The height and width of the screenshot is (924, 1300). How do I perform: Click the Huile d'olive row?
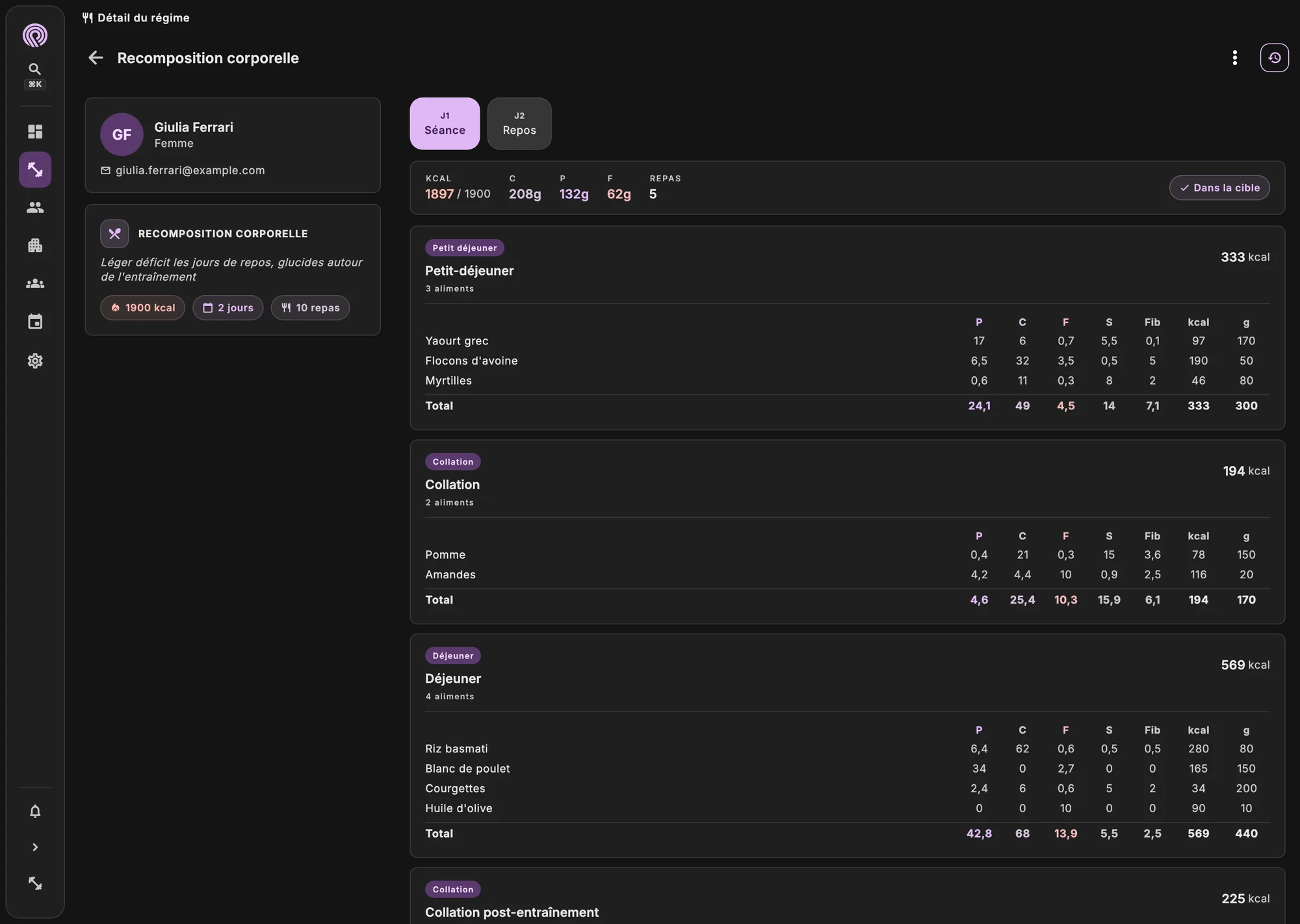847,808
